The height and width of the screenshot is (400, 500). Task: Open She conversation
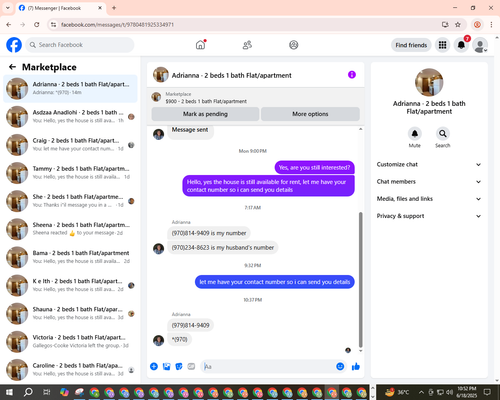pos(70,201)
